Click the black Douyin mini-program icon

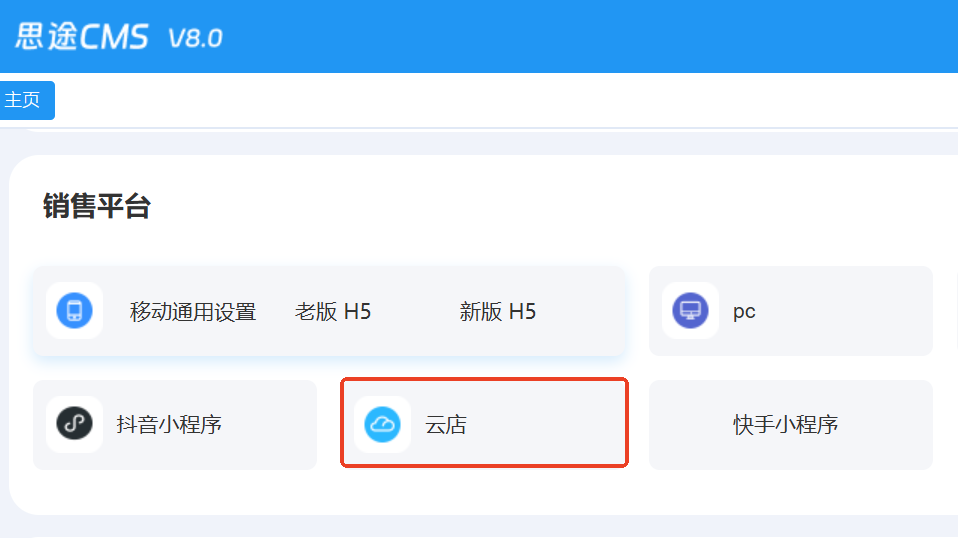[74, 424]
